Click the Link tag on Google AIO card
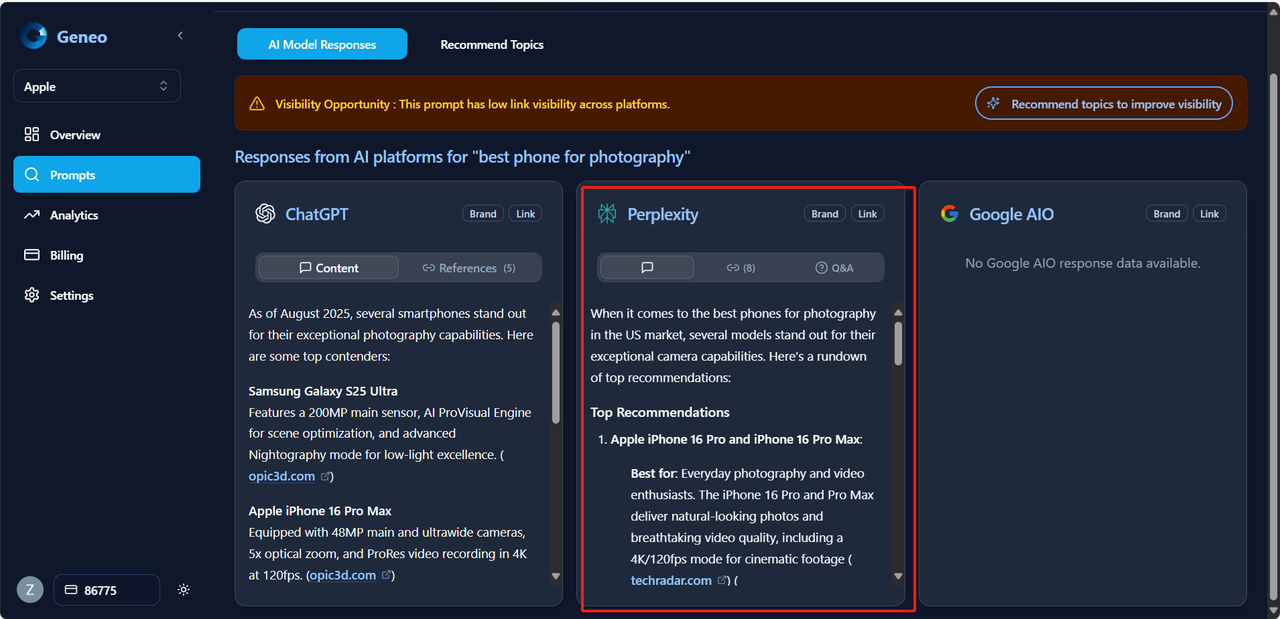This screenshot has width=1280, height=619. pos(1210,214)
